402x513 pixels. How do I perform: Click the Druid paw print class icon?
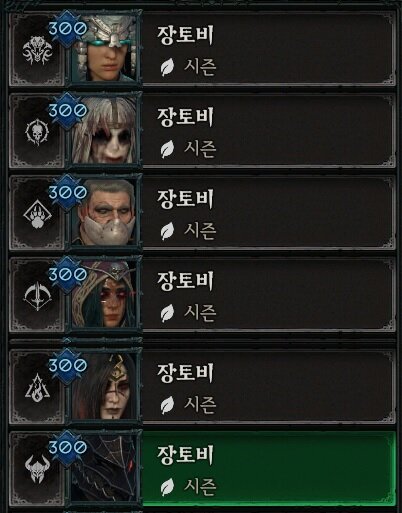click(37, 214)
